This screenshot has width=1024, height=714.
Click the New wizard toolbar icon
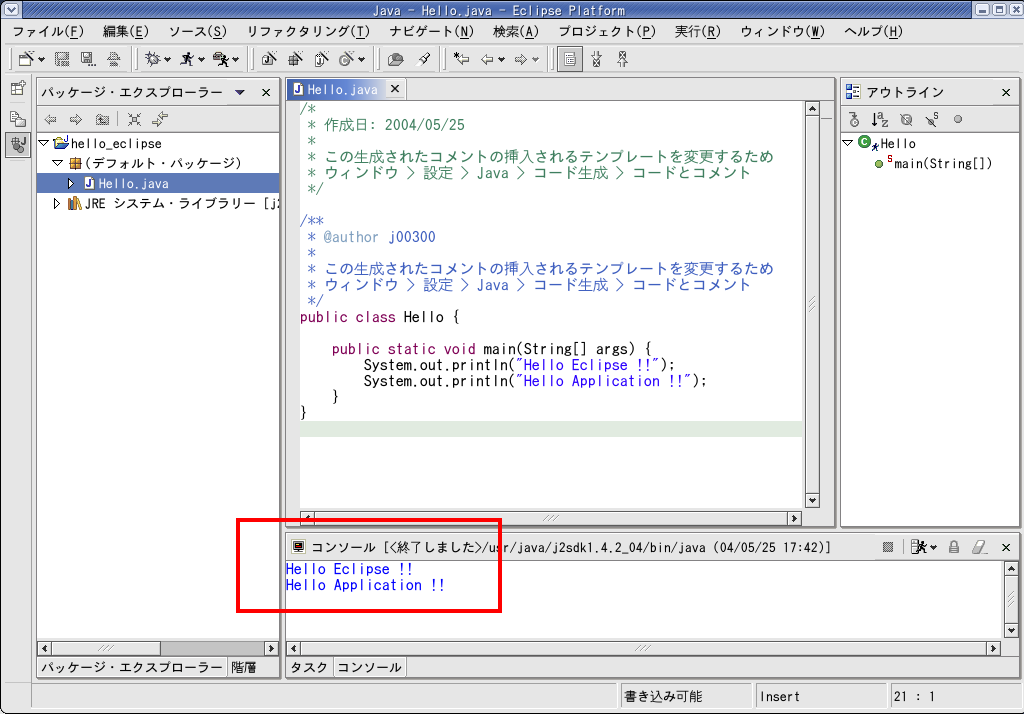click(26, 59)
